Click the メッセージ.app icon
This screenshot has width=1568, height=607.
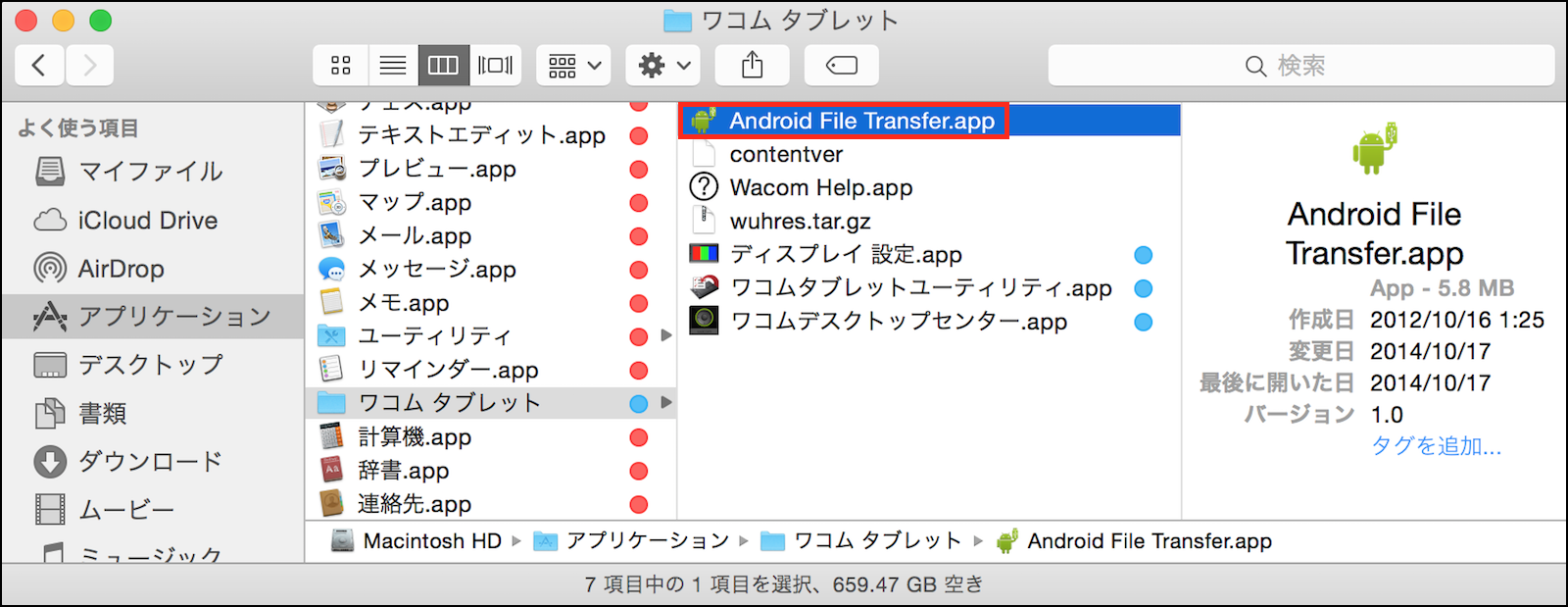click(332, 269)
